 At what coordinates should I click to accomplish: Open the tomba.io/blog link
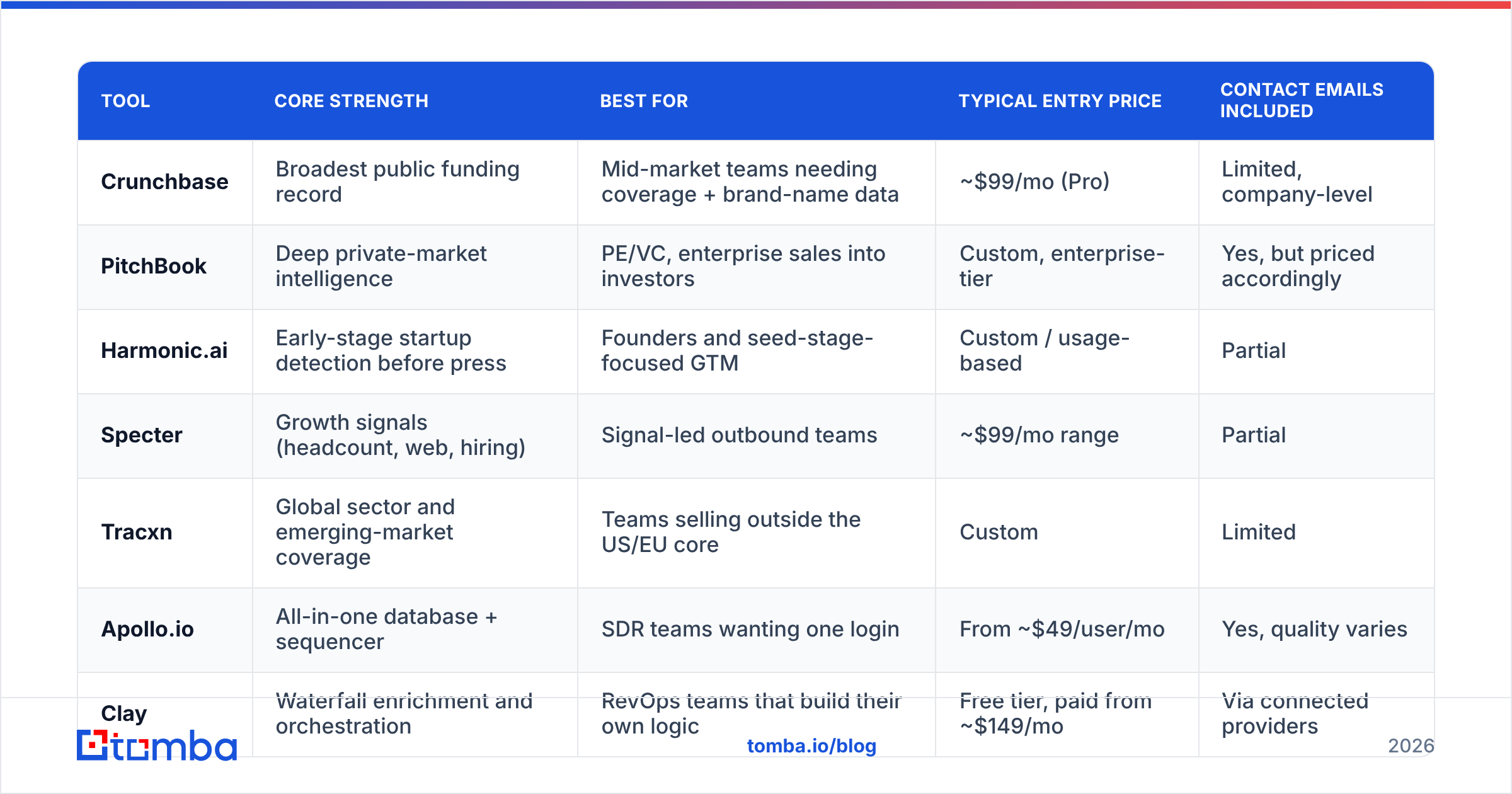(x=811, y=746)
